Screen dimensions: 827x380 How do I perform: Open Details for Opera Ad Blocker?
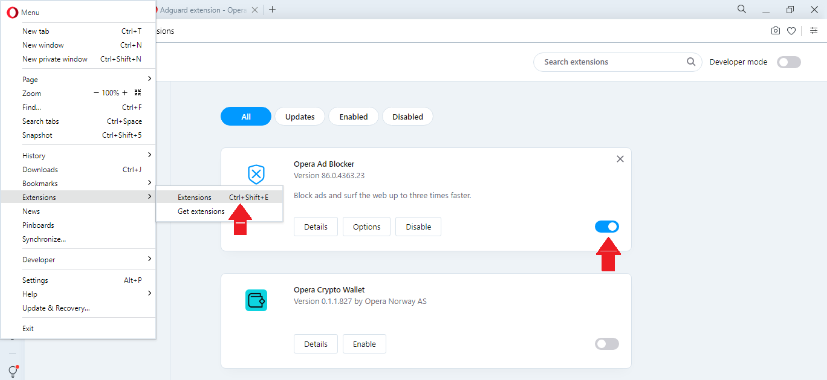click(x=316, y=226)
